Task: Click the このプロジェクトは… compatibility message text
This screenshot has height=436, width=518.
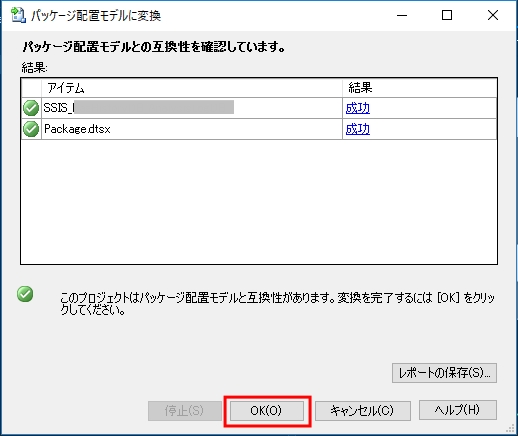Action: pyautogui.click(x=277, y=303)
